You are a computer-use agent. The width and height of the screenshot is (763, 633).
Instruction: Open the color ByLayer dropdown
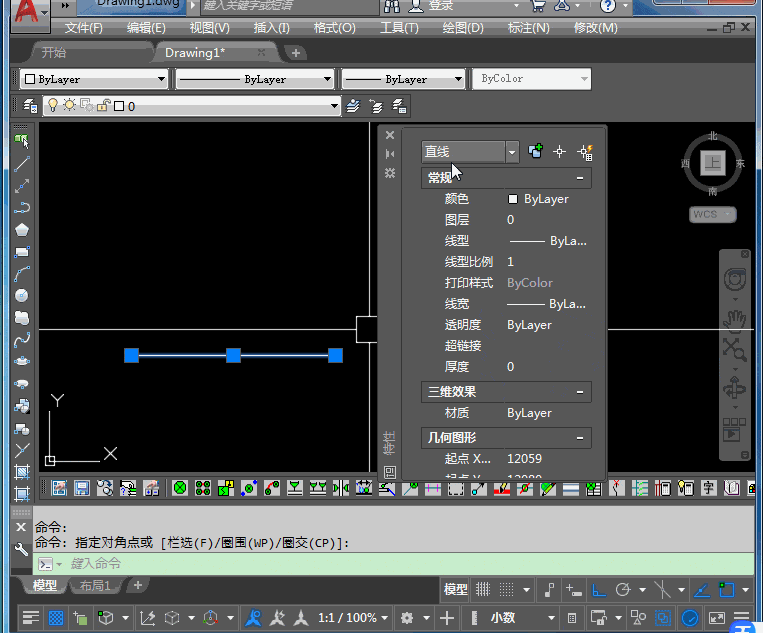click(94, 79)
